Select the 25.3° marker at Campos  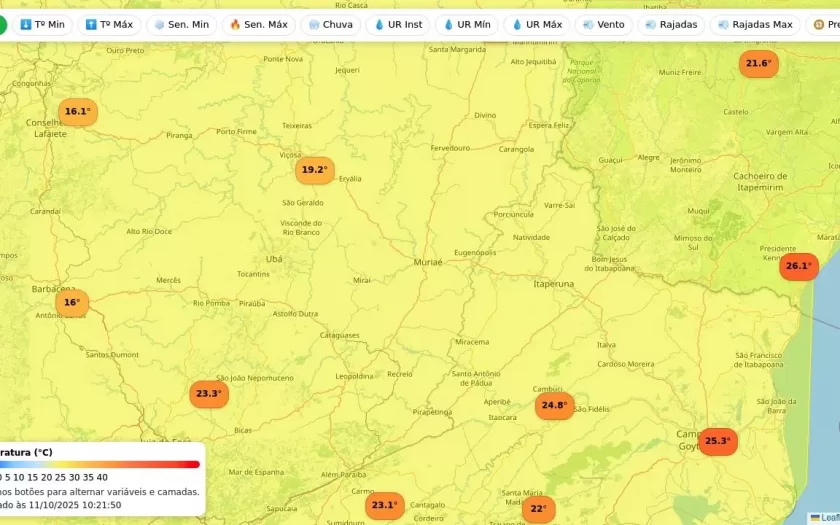[x=717, y=441]
